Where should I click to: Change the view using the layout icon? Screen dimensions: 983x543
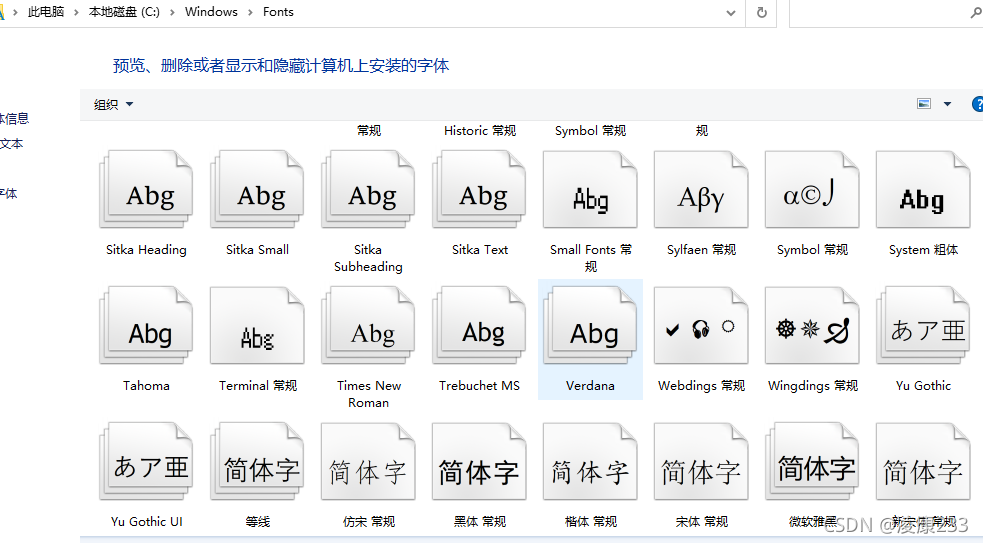(924, 104)
